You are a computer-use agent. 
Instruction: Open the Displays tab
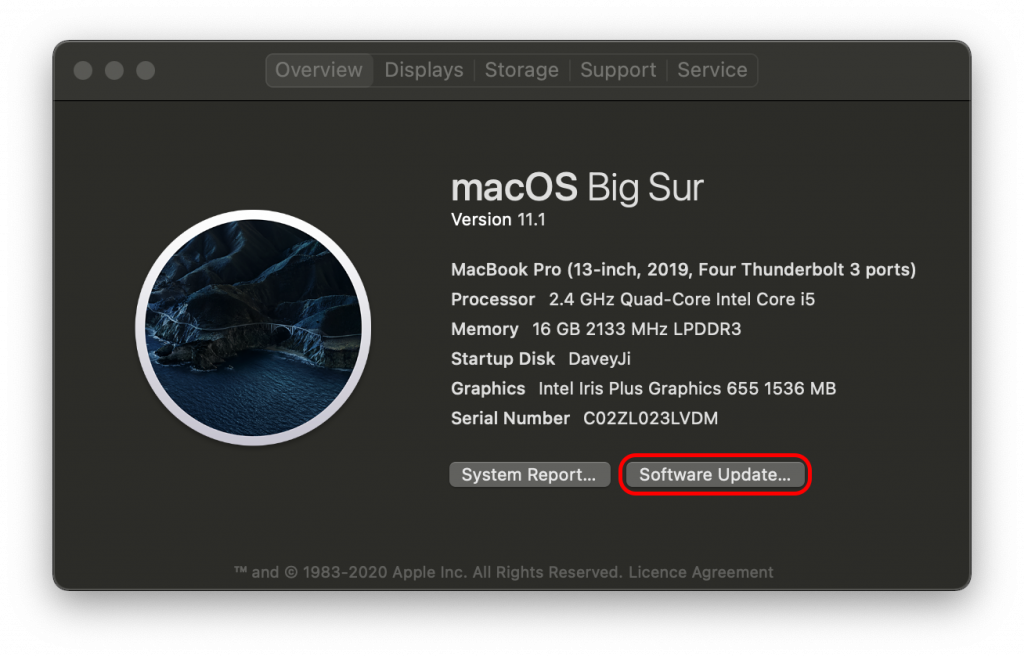click(x=424, y=70)
